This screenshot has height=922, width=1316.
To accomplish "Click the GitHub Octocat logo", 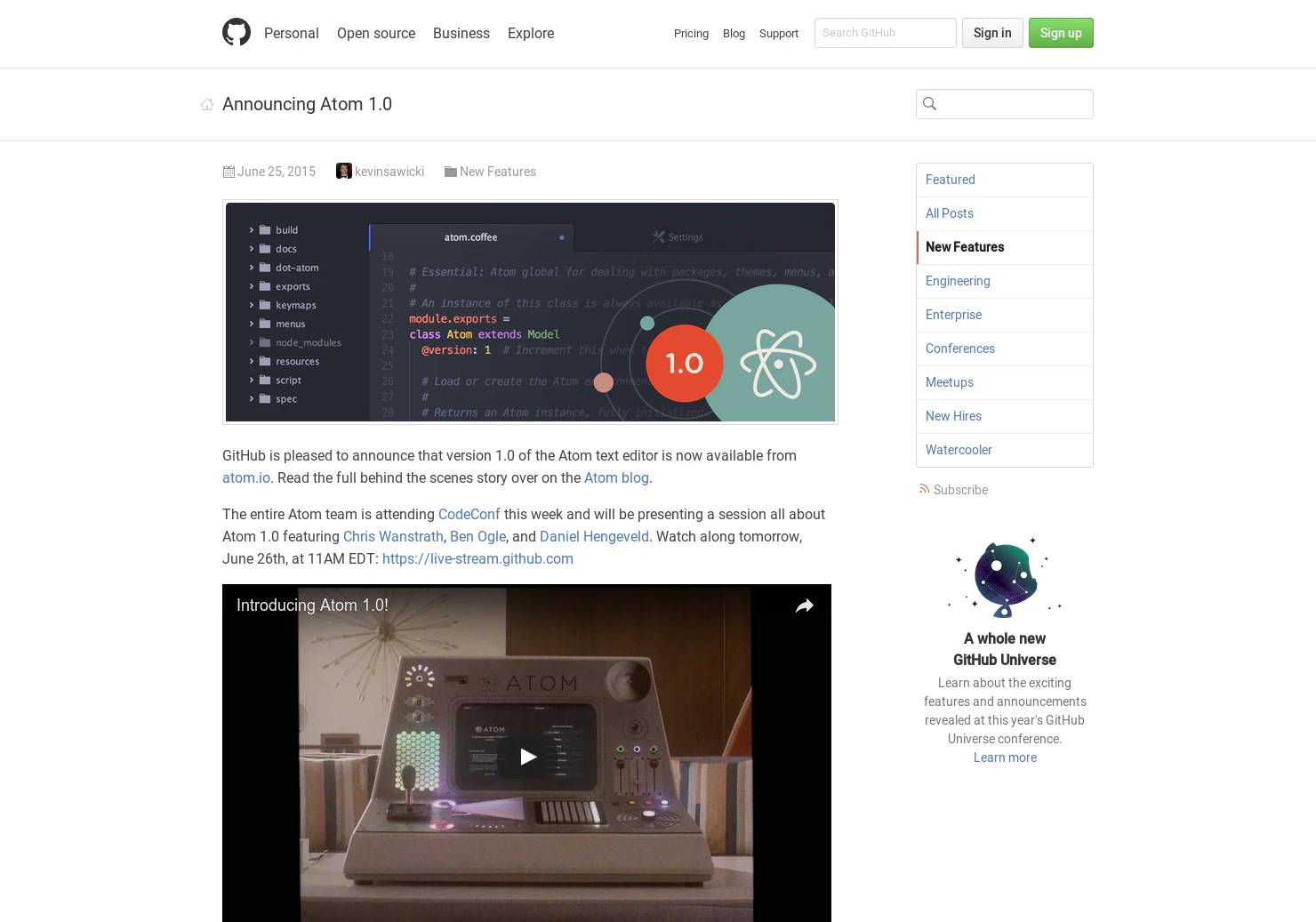I will 237,32.
